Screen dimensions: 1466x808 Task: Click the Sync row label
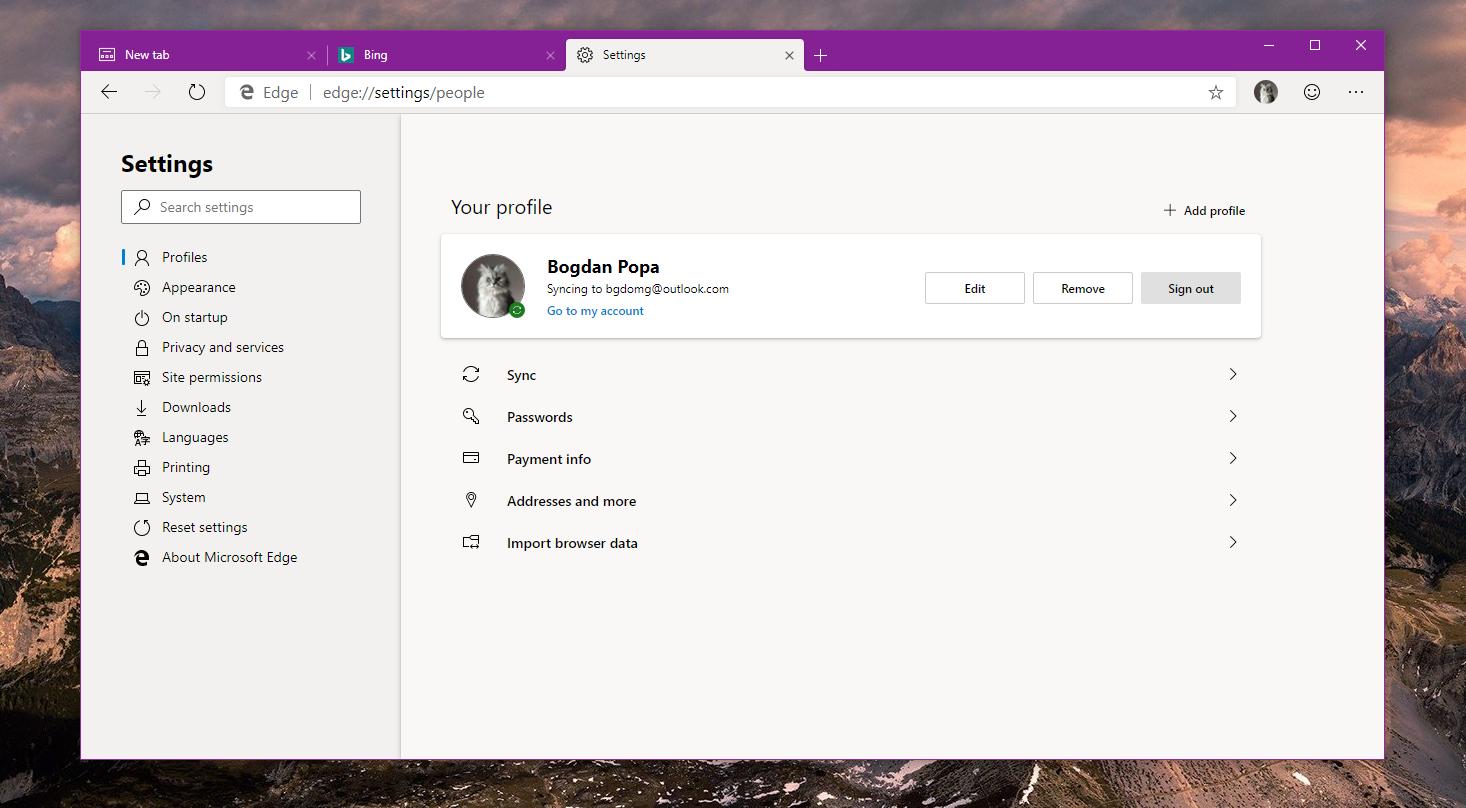coord(521,375)
